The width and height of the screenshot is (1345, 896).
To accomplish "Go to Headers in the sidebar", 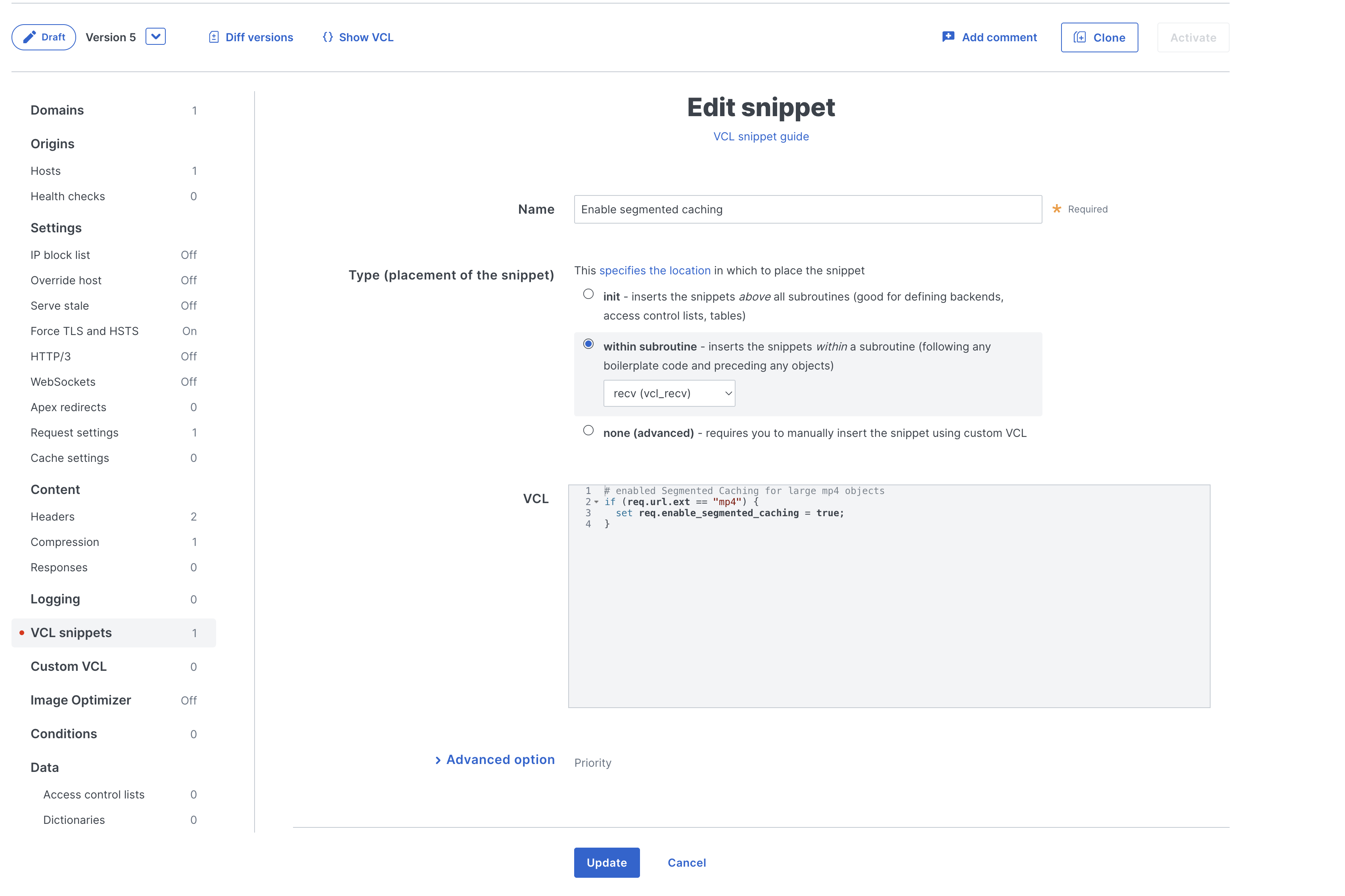I will coord(53,517).
